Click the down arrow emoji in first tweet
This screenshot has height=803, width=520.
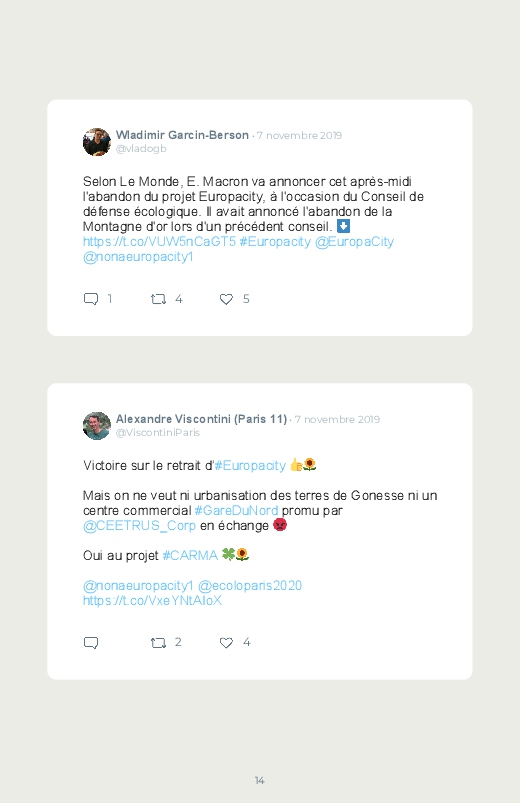(x=343, y=226)
